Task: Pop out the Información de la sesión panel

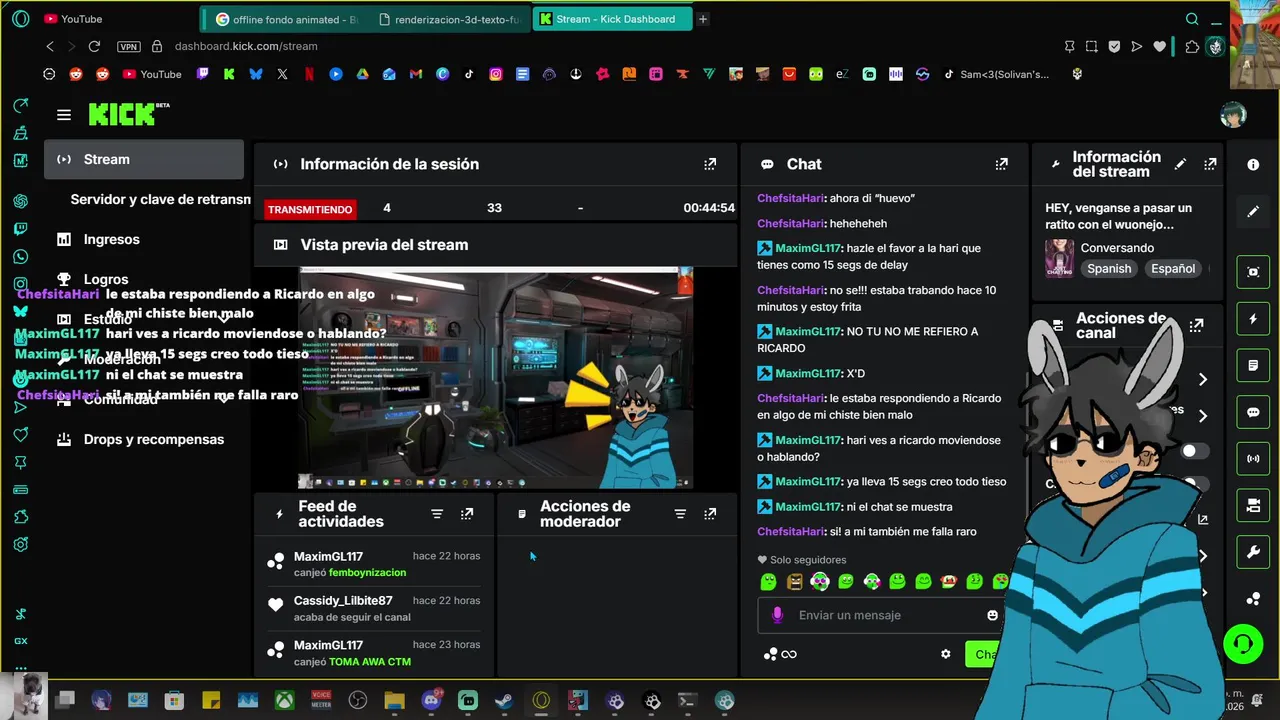Action: click(x=710, y=164)
